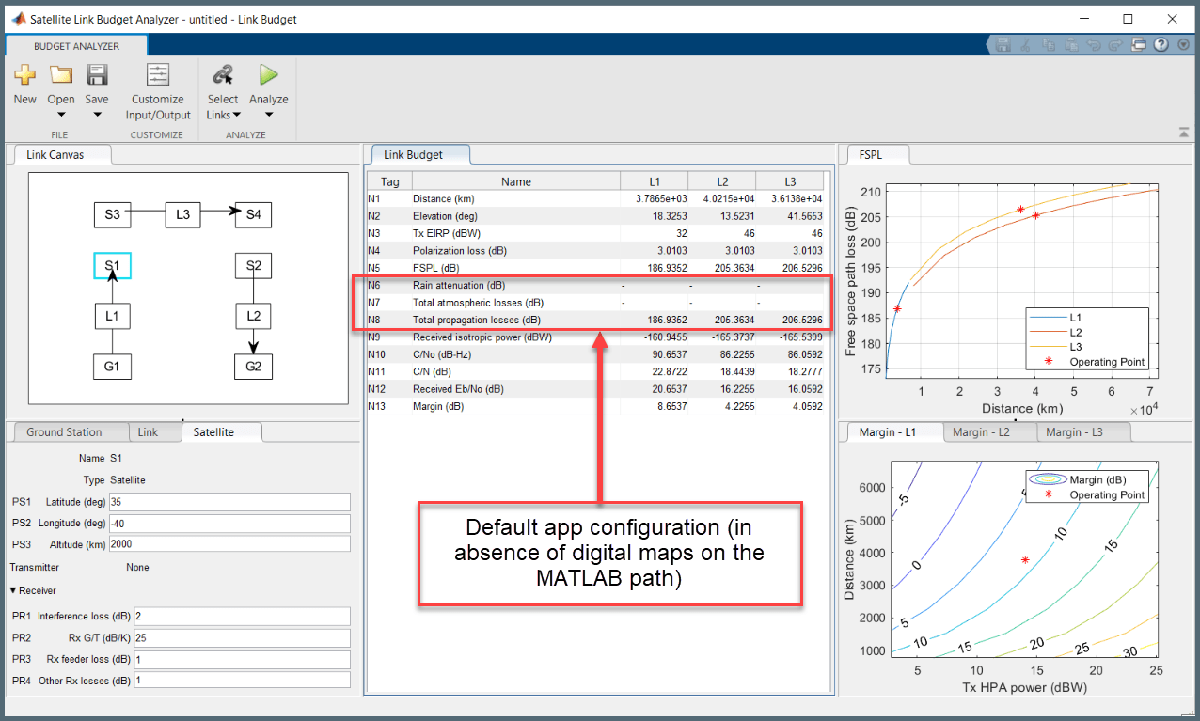Select link block L3 on canvas

(x=183, y=214)
